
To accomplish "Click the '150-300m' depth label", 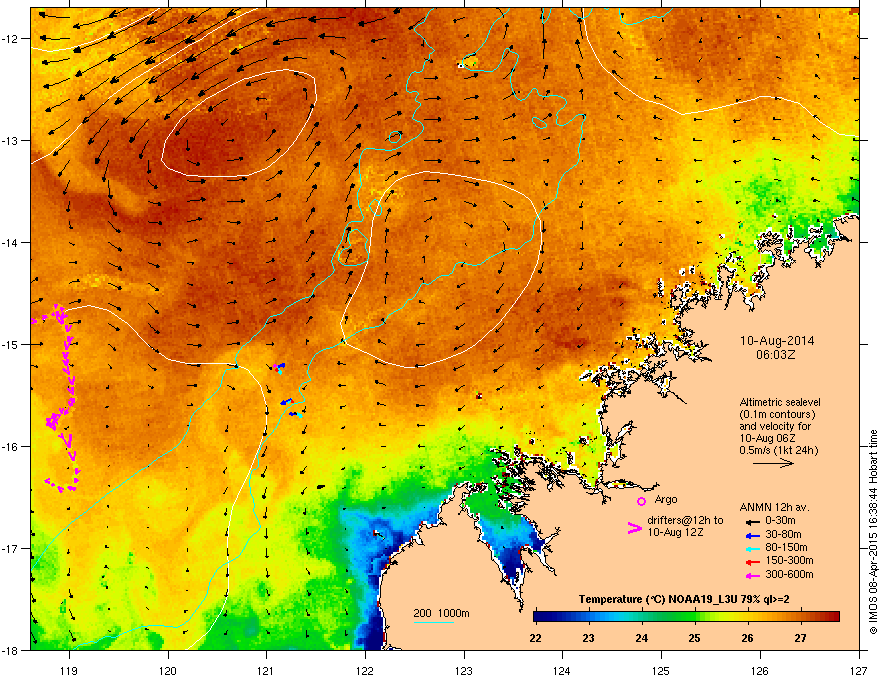I will 789,560.
